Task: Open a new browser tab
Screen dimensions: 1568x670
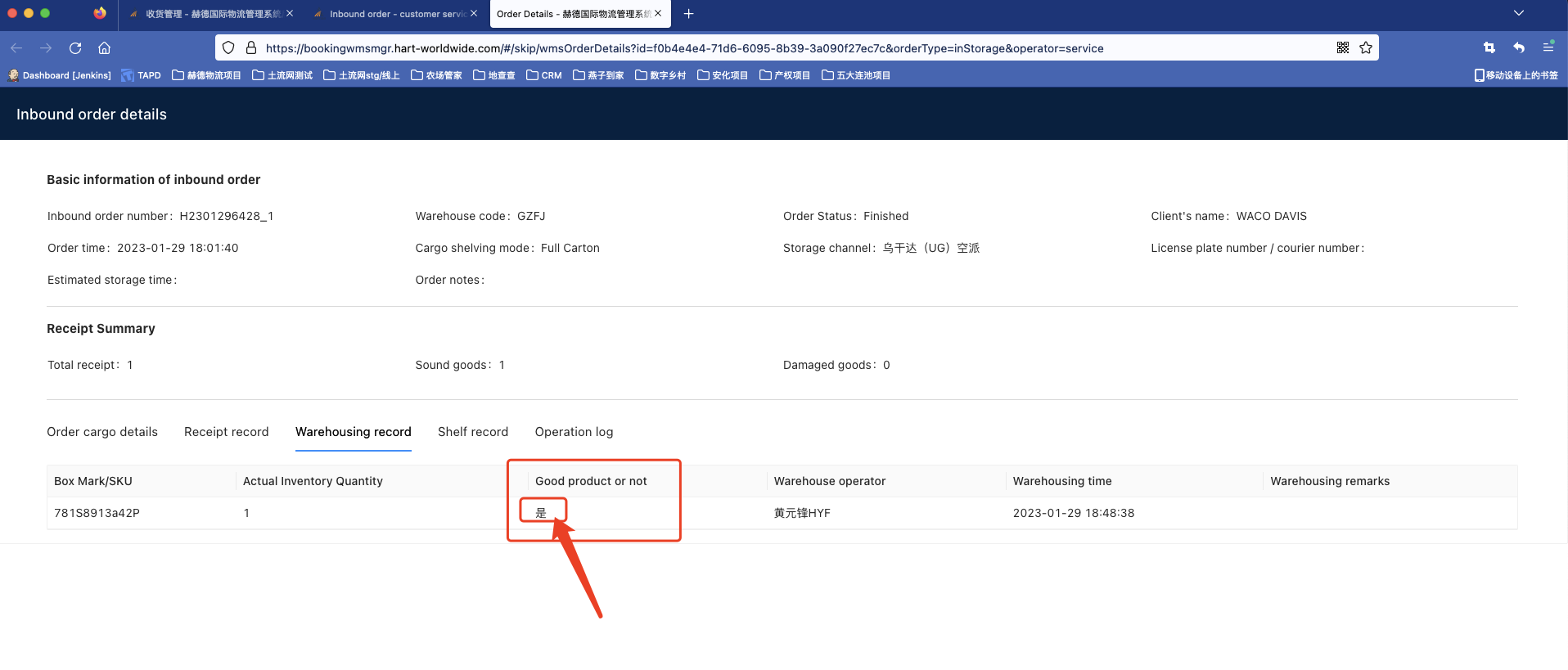Action: [689, 14]
